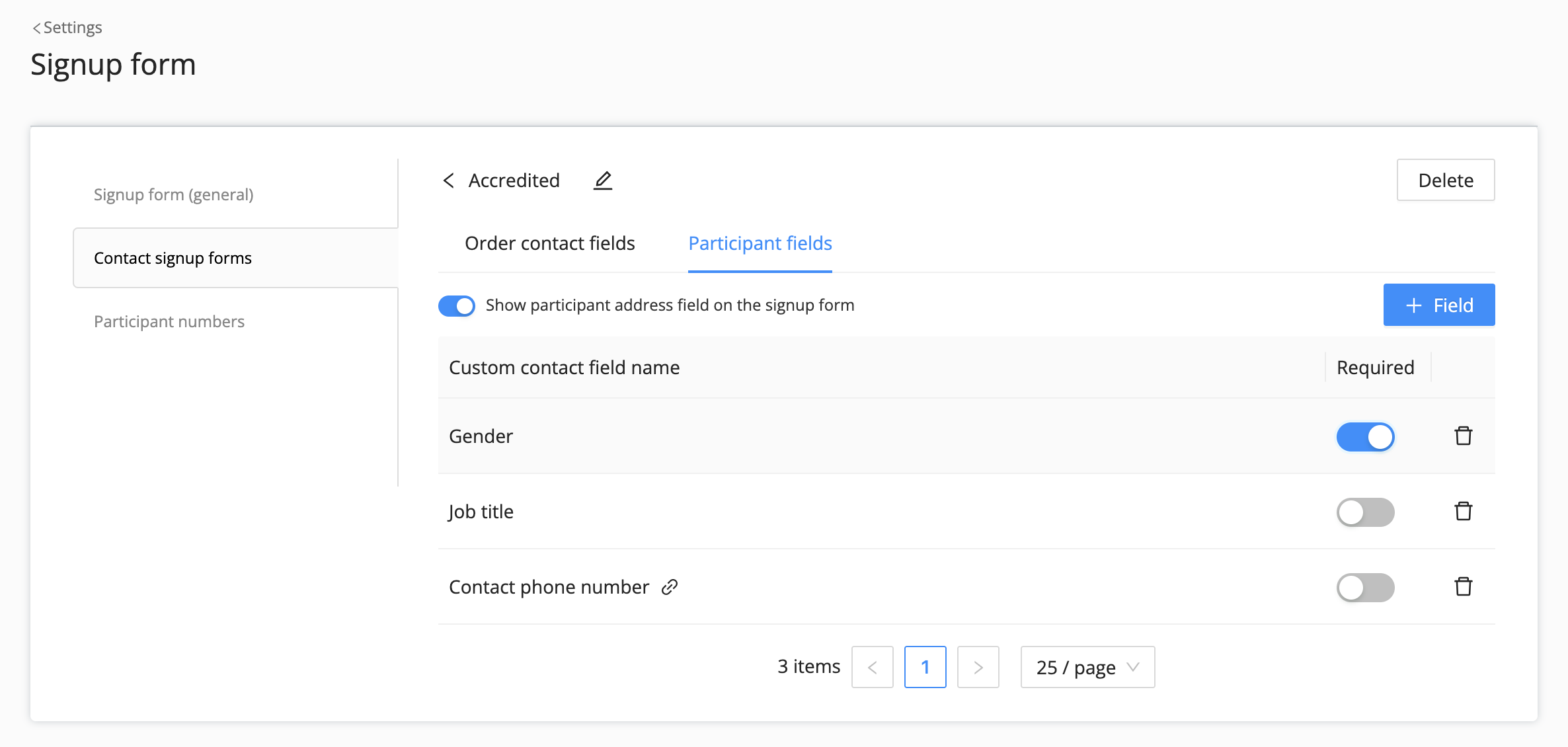Viewport: 1568px width, 747px height.
Task: Turn on required for Contact phone number
Action: (x=1365, y=588)
